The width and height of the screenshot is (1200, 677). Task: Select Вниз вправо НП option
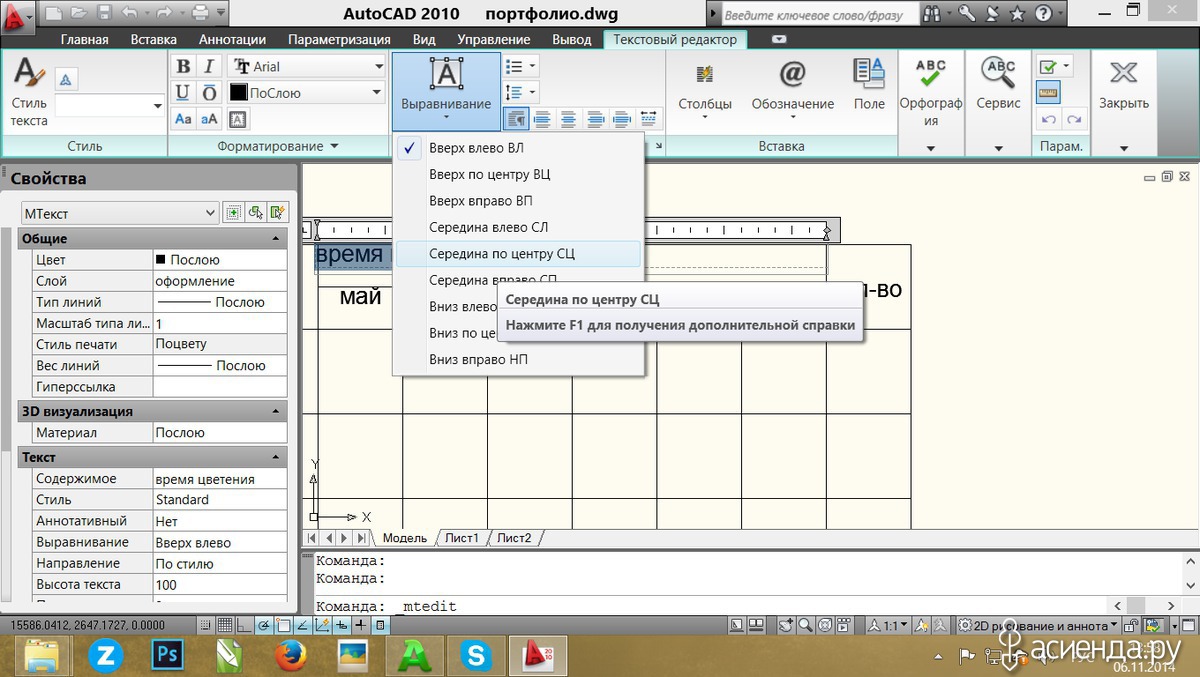(x=518, y=359)
